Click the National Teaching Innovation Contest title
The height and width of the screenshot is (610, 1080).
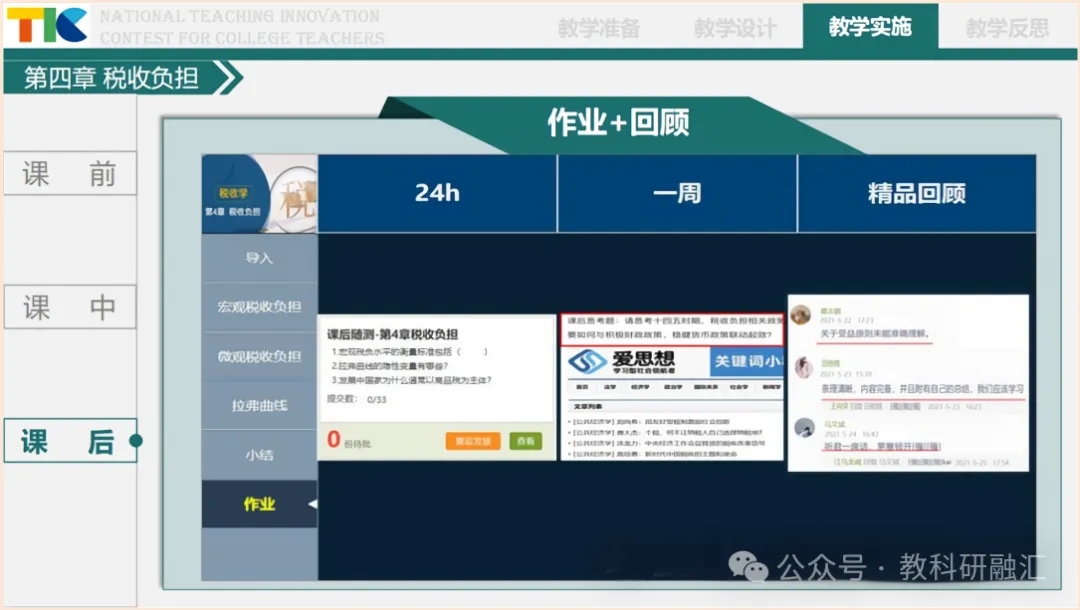(242, 27)
